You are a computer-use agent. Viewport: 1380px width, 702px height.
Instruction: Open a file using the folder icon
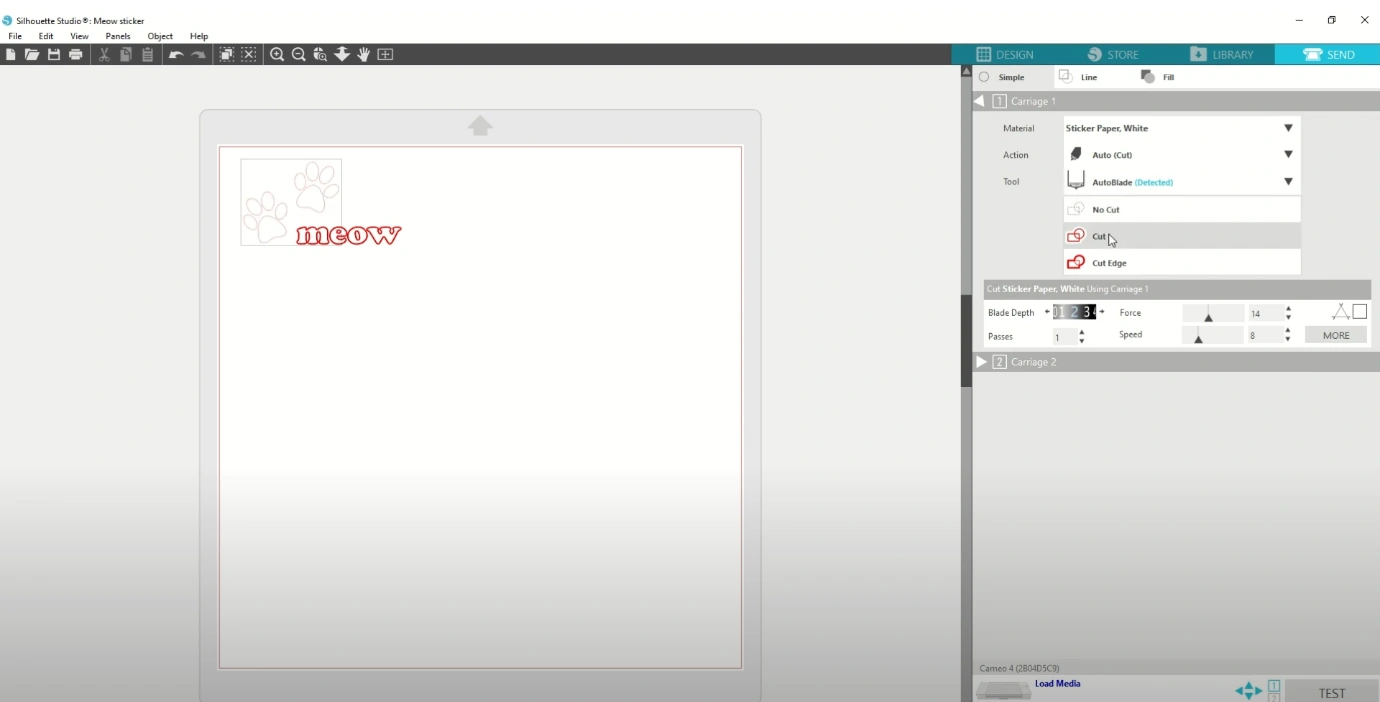click(x=32, y=54)
